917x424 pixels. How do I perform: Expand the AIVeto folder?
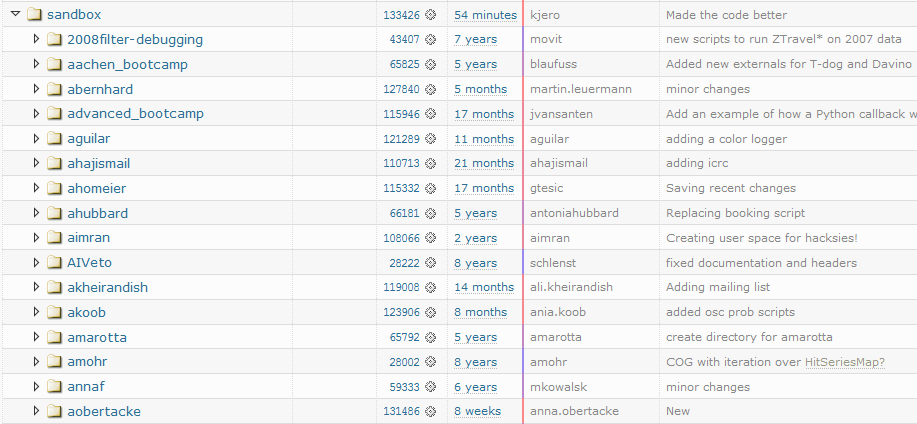36,263
